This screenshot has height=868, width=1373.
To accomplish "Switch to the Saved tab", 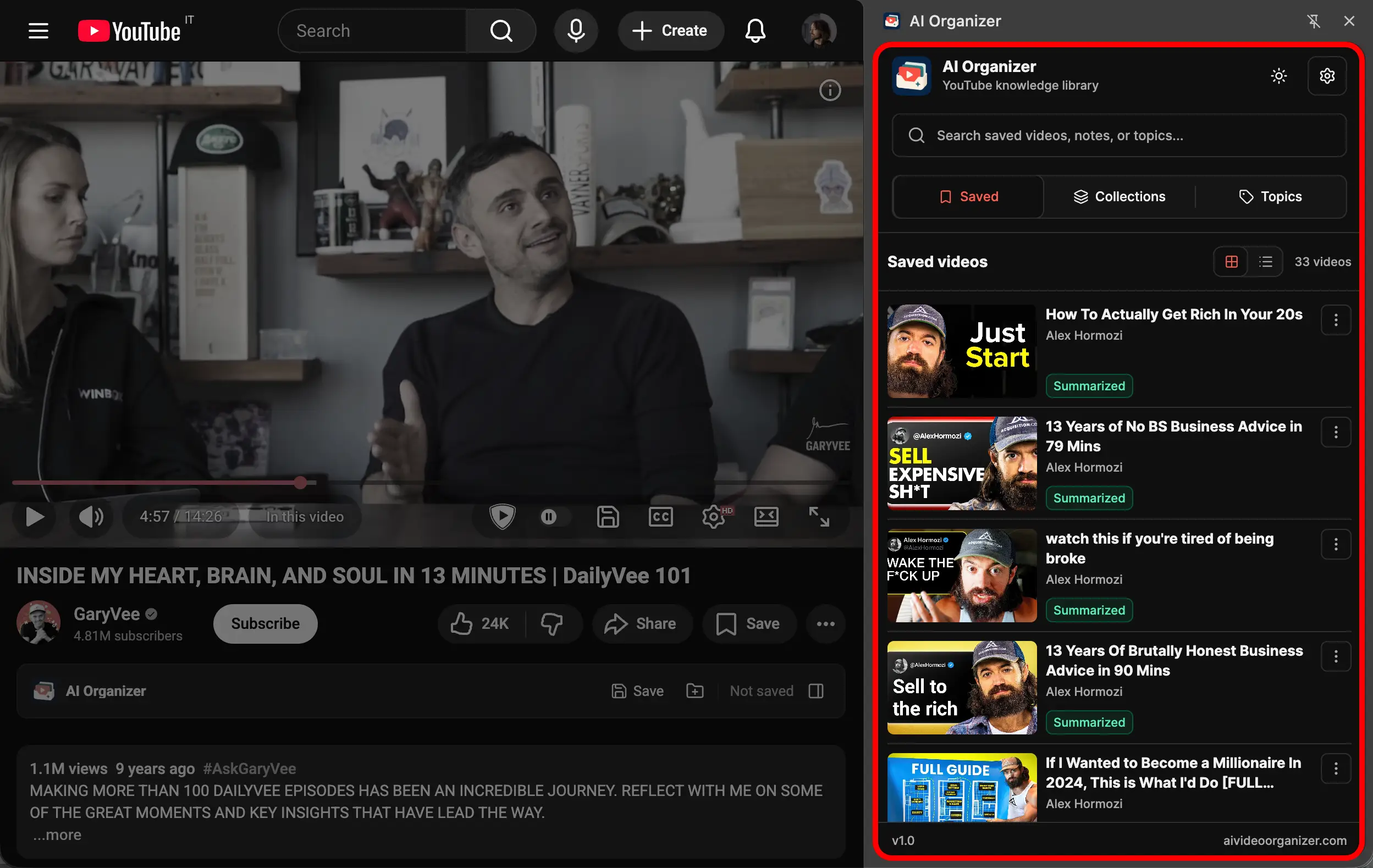I will [x=968, y=197].
